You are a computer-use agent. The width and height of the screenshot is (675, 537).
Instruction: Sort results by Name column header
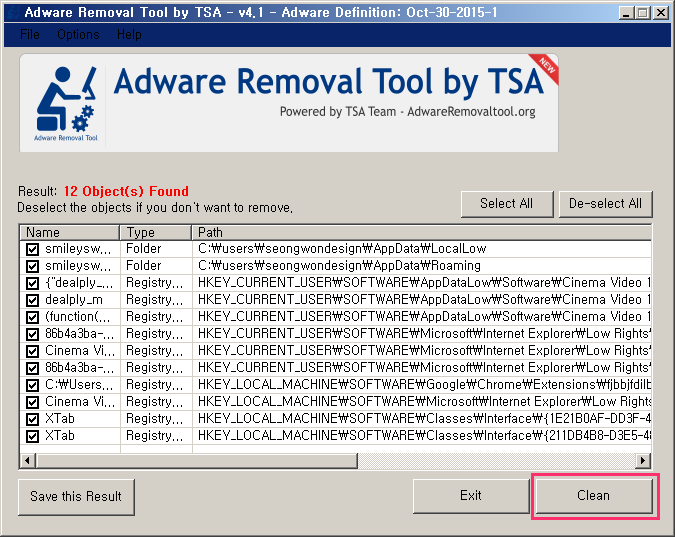point(70,233)
